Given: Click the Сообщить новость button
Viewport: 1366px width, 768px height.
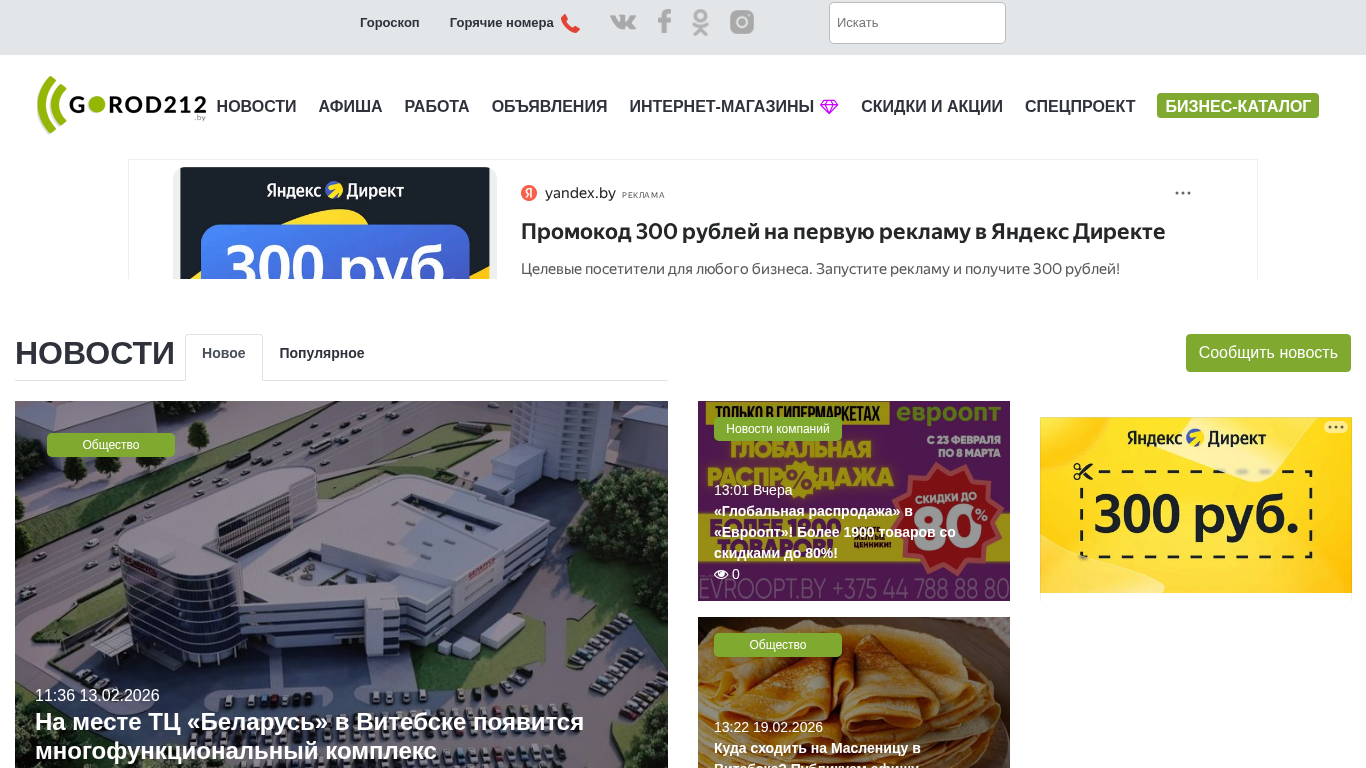Looking at the screenshot, I should (1268, 353).
